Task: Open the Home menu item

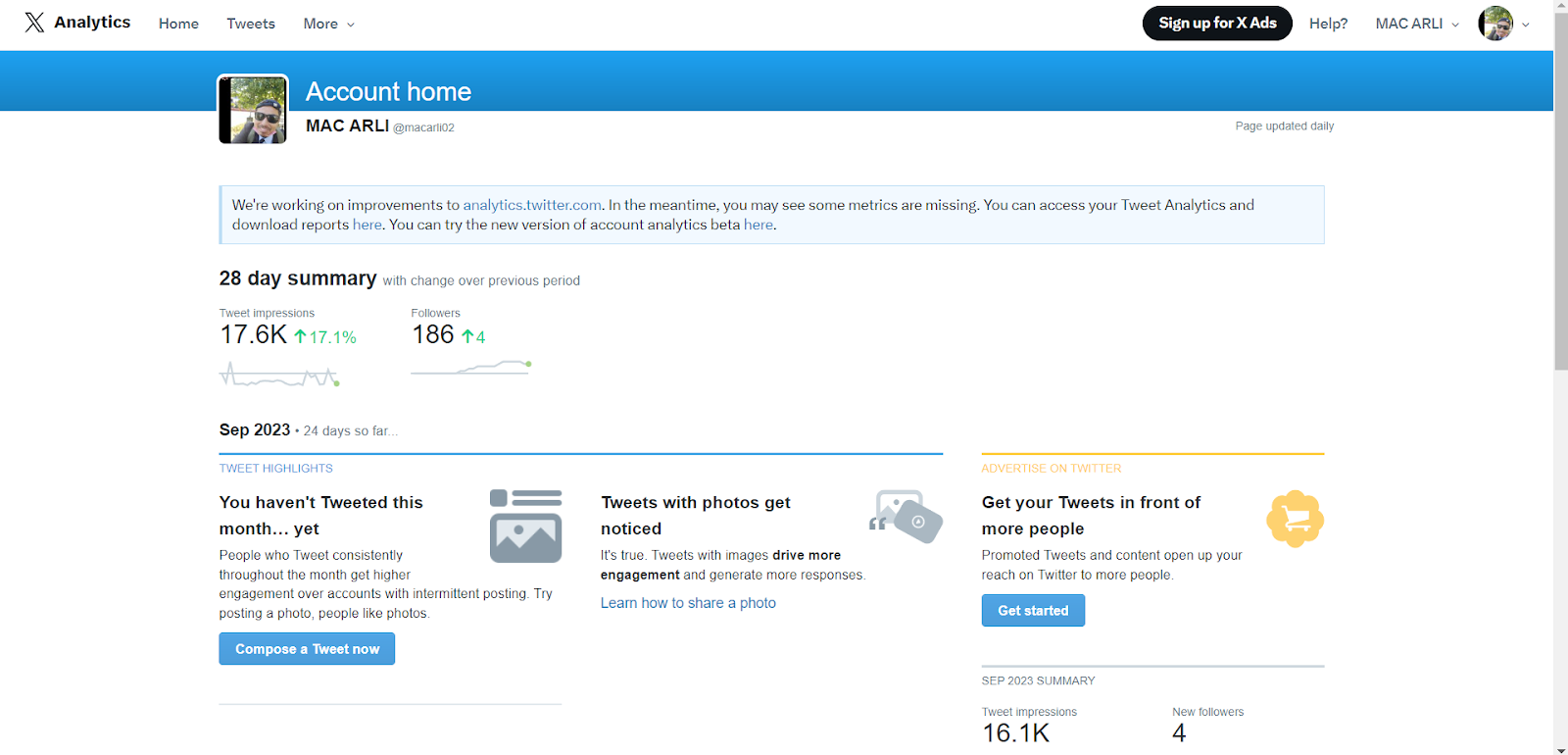Action: (x=178, y=24)
